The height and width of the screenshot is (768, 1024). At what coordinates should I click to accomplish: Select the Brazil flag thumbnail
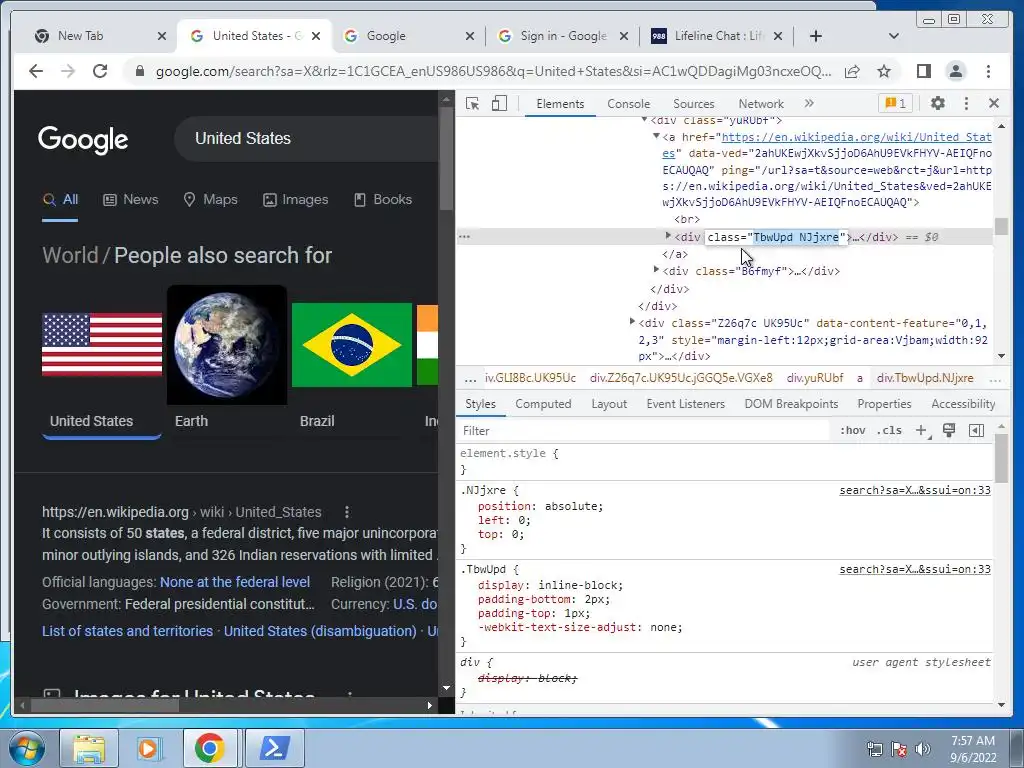point(351,345)
